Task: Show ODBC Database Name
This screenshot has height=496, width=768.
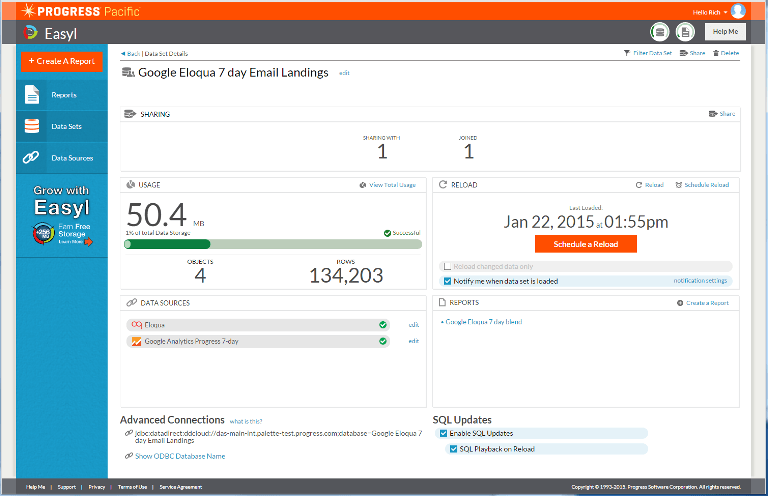Action: click(180, 456)
